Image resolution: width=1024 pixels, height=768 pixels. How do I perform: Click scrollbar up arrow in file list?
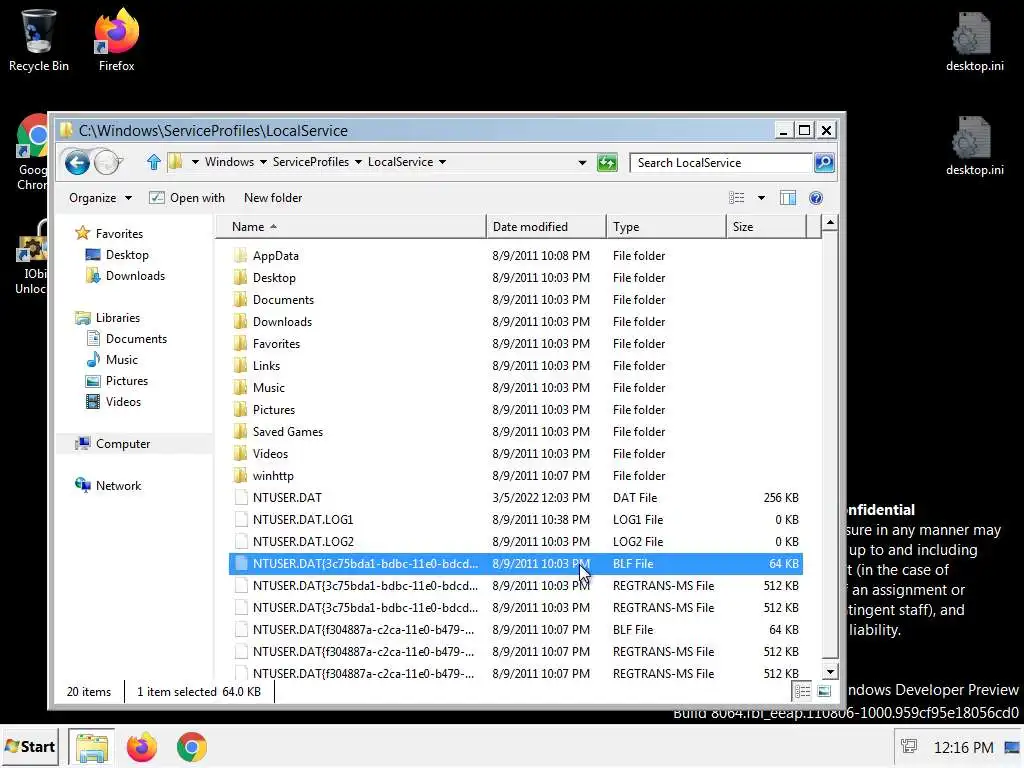tap(830, 223)
